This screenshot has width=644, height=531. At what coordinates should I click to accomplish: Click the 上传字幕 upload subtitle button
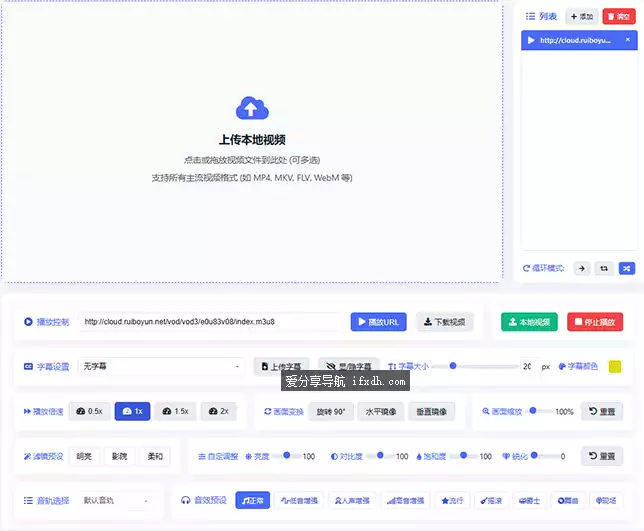point(281,366)
